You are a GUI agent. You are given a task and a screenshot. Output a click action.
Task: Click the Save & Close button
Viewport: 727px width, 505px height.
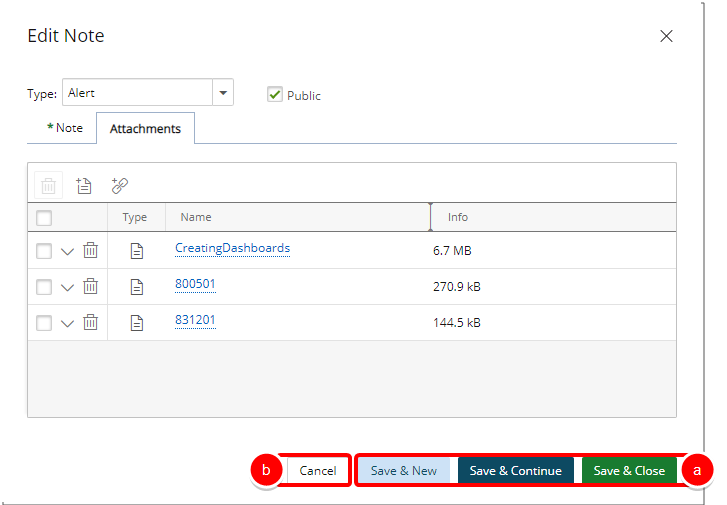tap(629, 471)
